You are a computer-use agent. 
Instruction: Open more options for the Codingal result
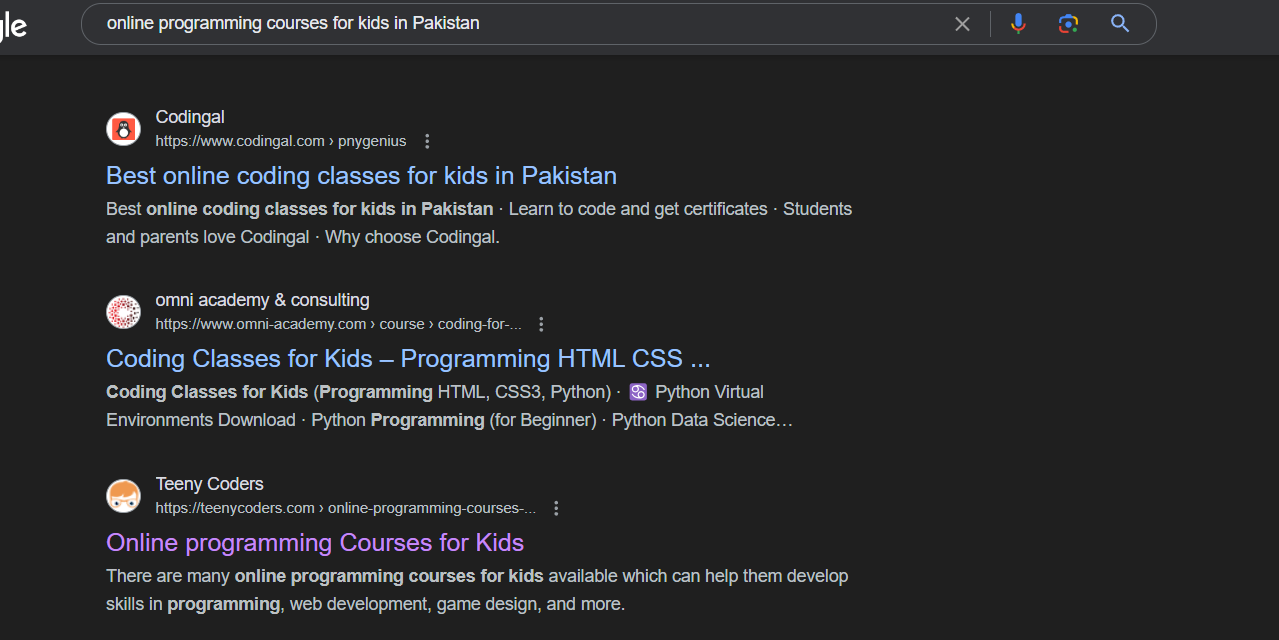[x=427, y=141]
